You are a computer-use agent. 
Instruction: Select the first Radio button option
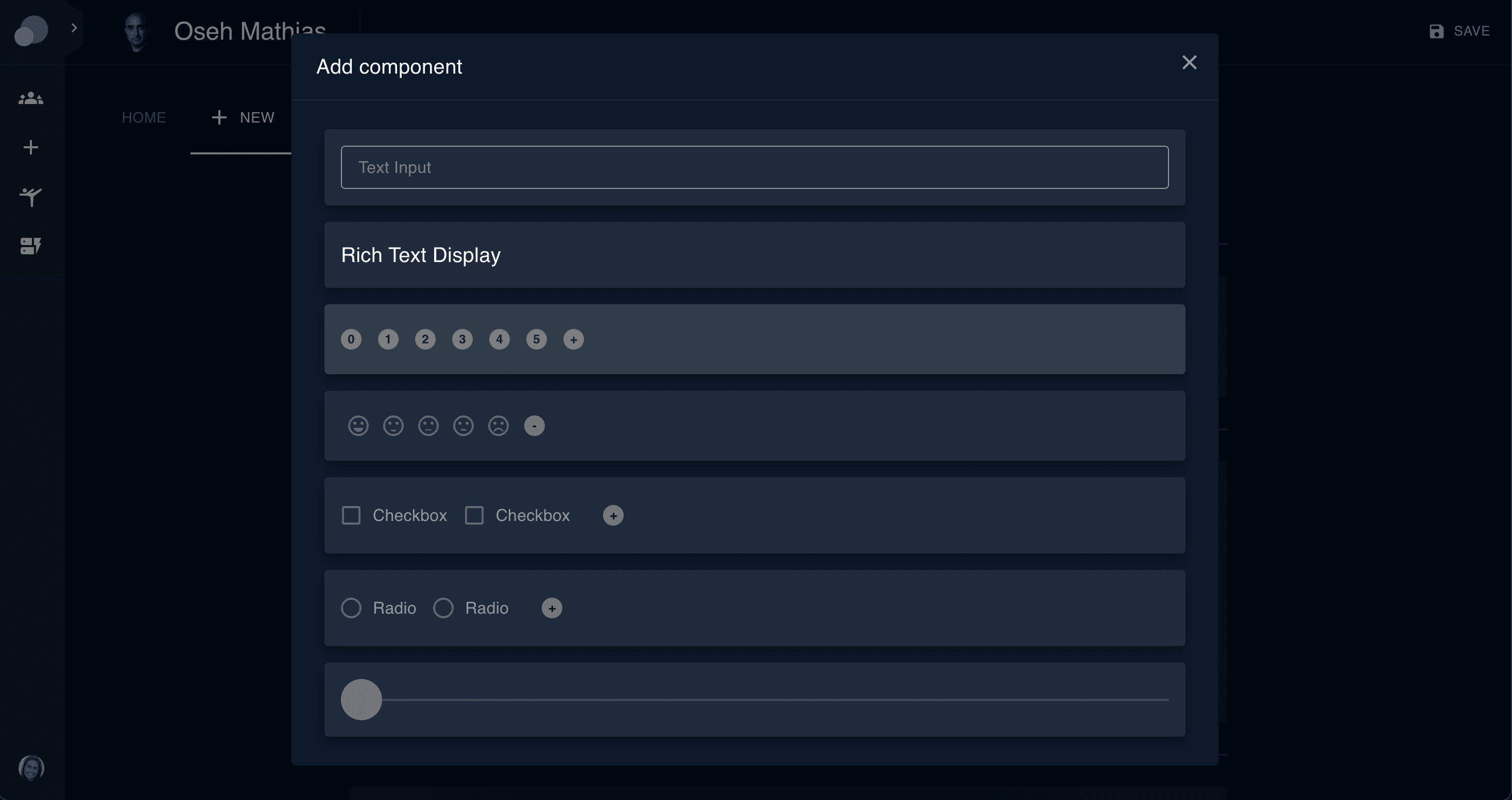coord(351,608)
